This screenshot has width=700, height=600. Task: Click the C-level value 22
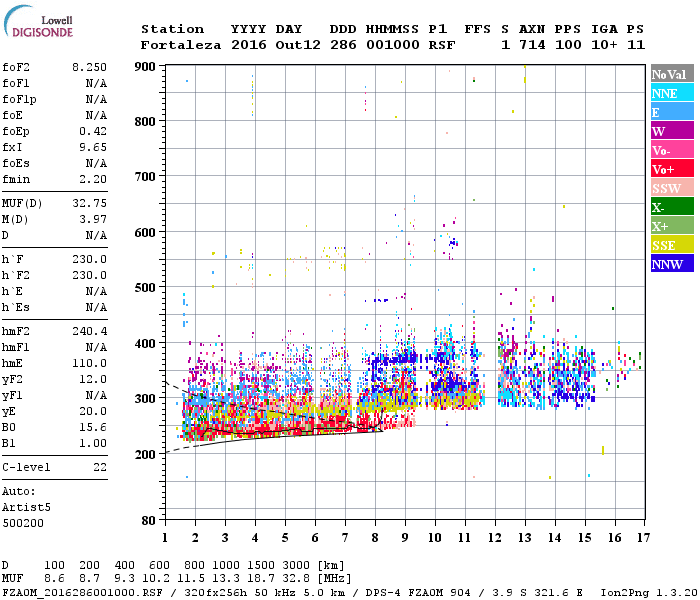coord(100,467)
